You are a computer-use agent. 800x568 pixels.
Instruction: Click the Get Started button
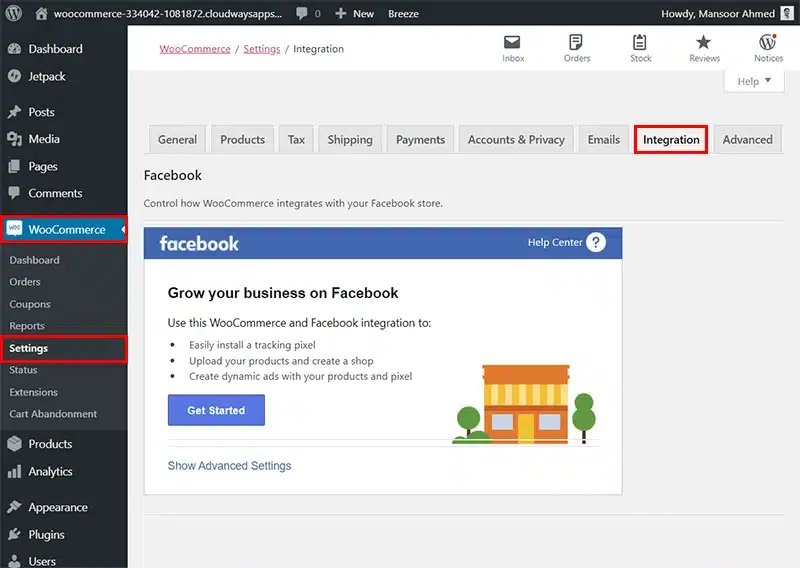(x=216, y=410)
